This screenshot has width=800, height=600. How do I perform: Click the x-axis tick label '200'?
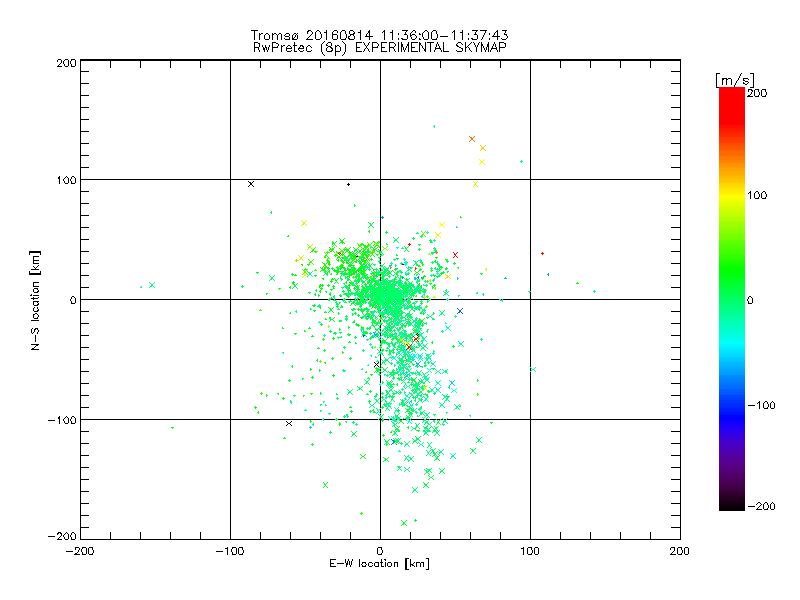click(680, 551)
